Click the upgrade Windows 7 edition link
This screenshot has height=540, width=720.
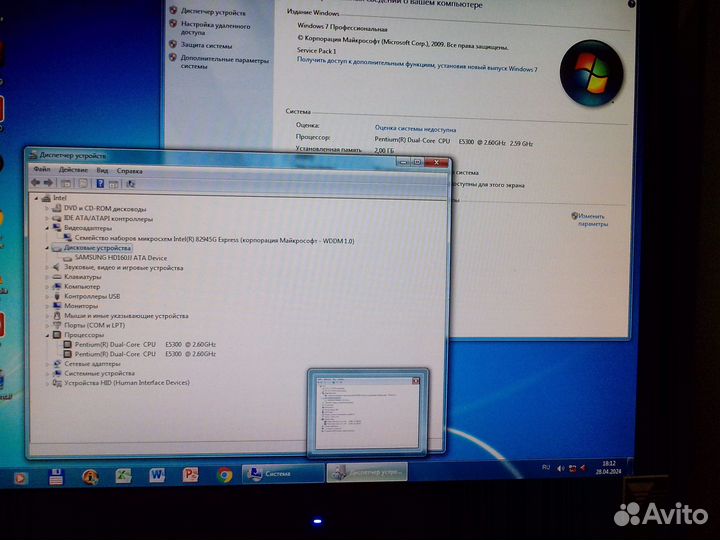pyautogui.click(x=417, y=64)
